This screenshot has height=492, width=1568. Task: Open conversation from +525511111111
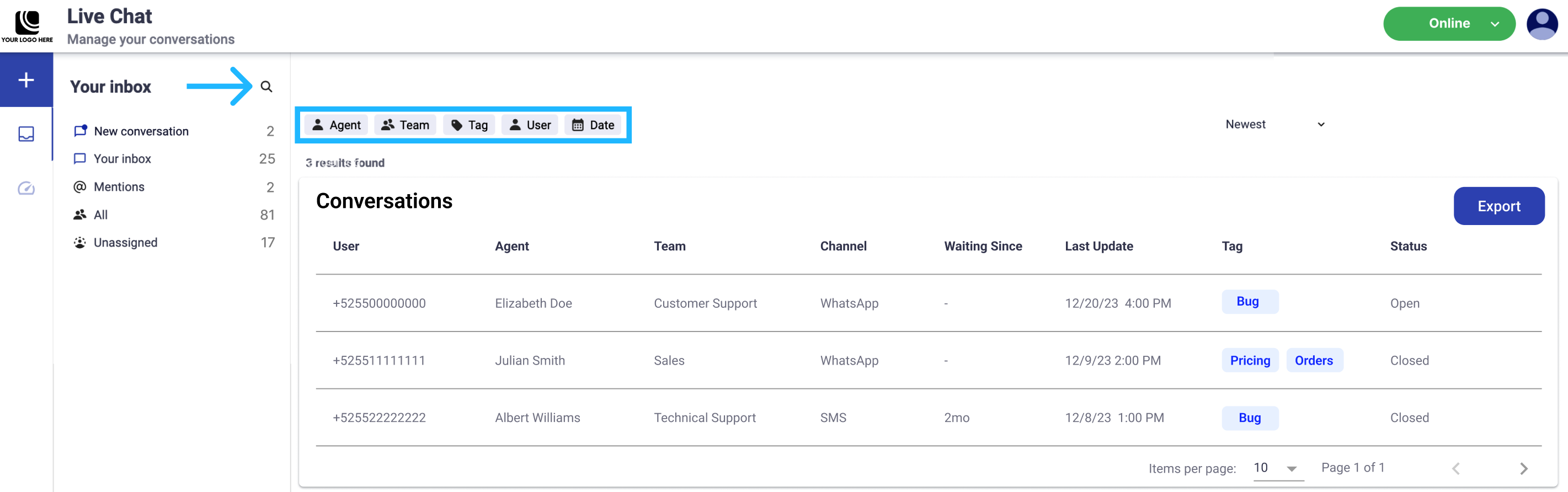(378, 360)
